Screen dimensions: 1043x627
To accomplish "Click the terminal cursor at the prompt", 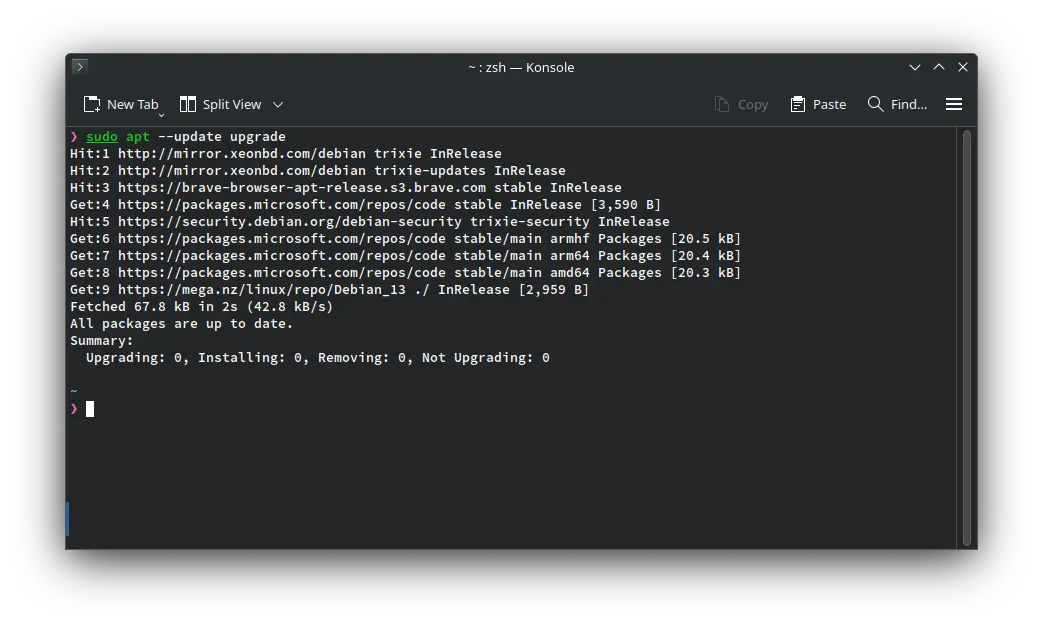I will 90,409.
